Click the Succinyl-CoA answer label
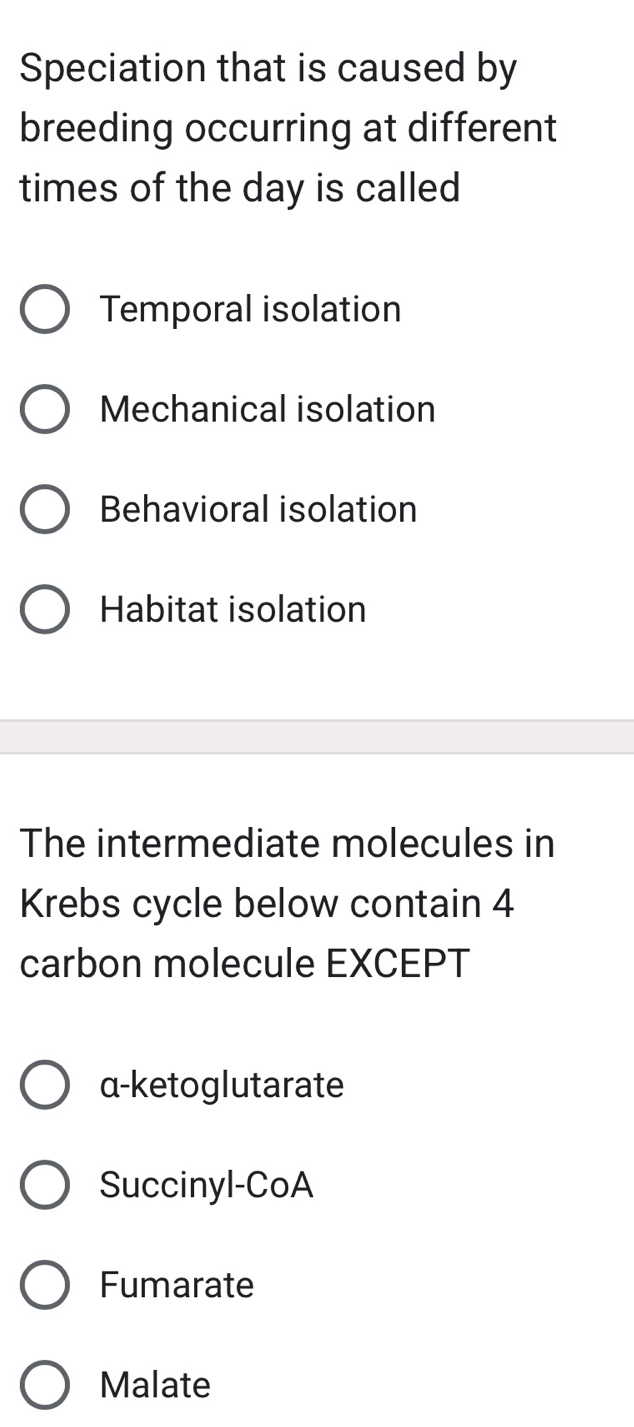 point(206,1184)
